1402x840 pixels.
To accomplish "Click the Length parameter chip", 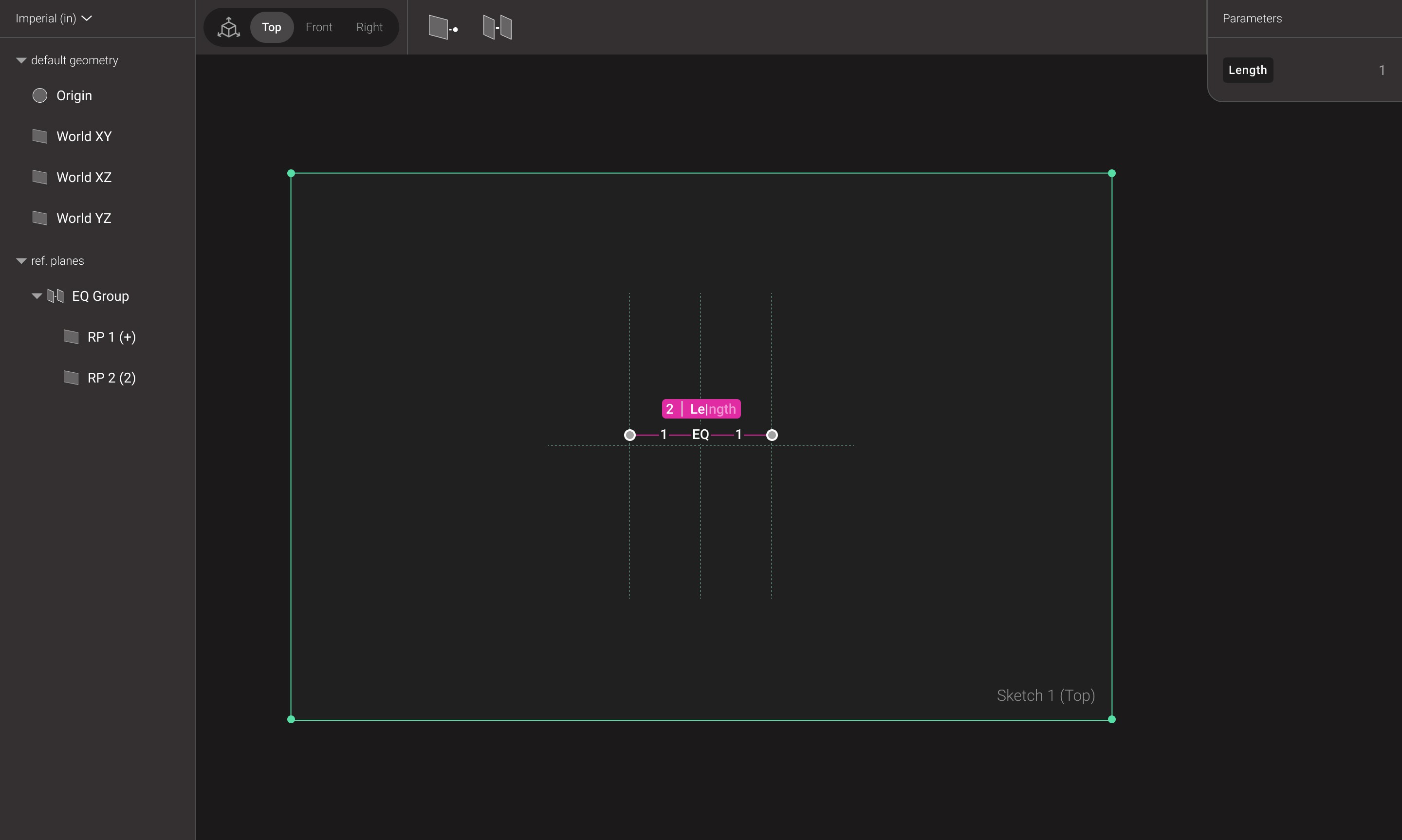I will [1248, 70].
